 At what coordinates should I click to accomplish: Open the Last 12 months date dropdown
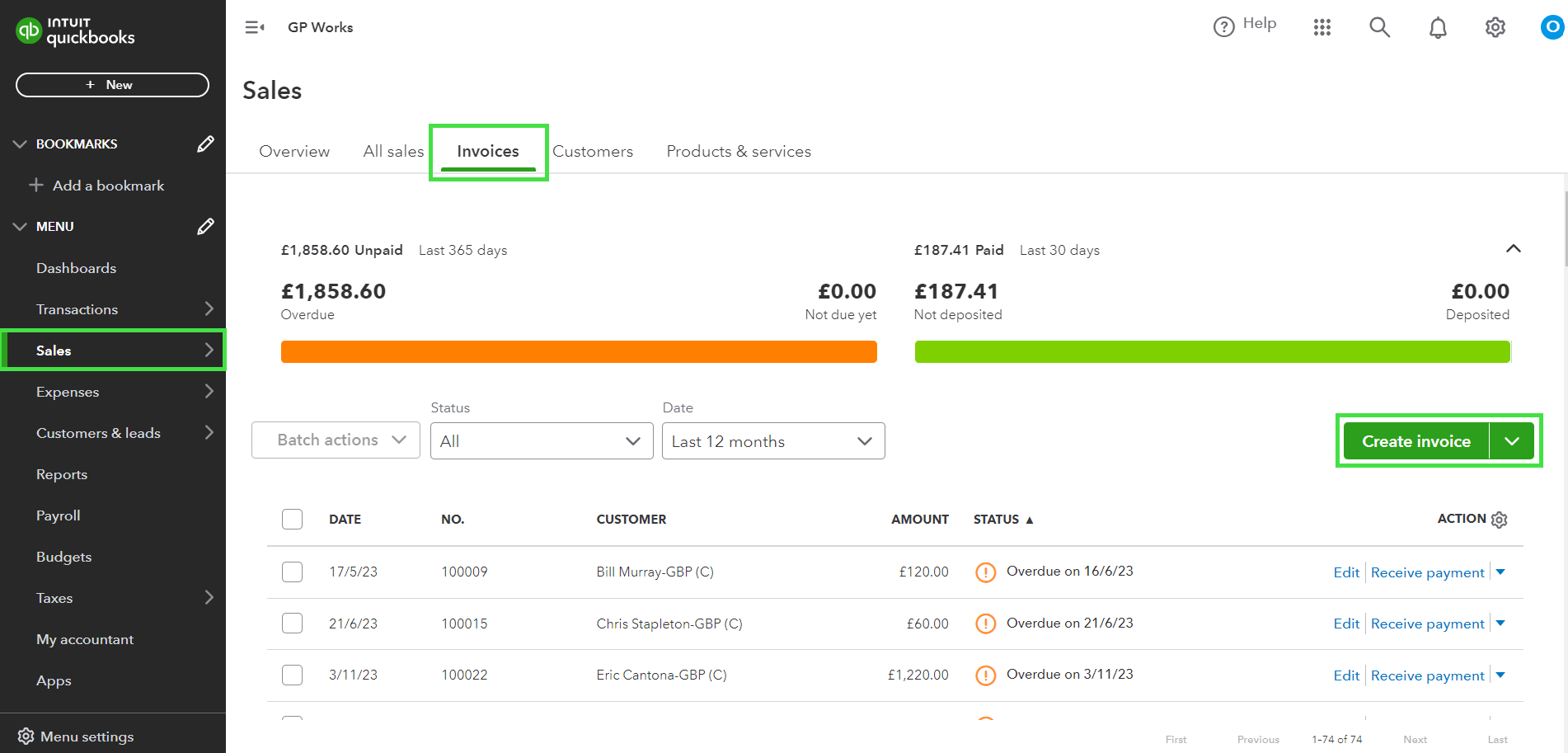coord(772,441)
